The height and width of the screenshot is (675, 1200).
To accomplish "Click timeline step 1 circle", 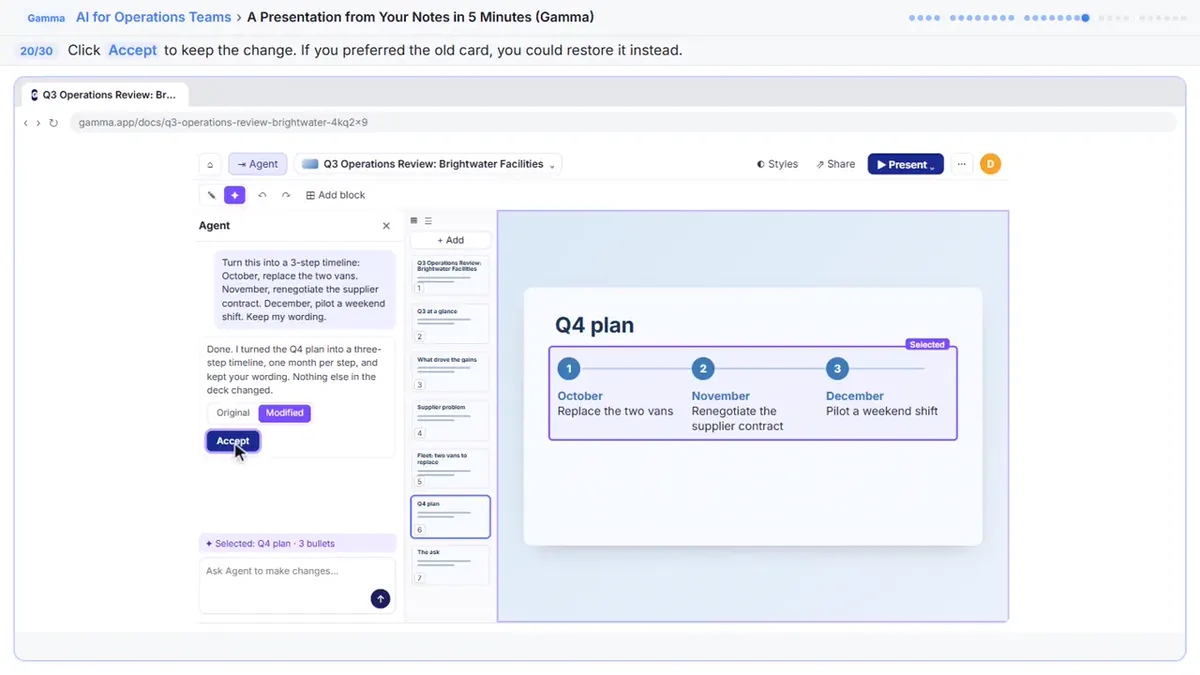I will (569, 369).
